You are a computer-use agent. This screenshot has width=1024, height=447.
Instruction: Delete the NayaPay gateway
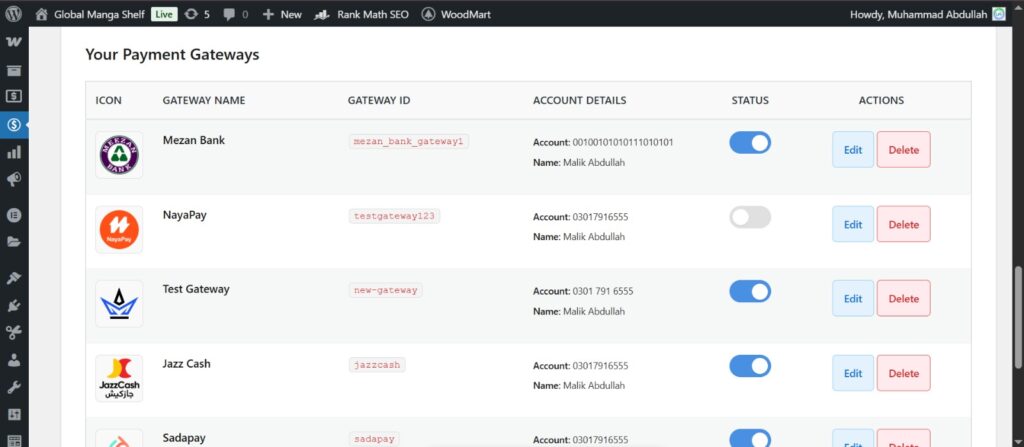pos(904,224)
